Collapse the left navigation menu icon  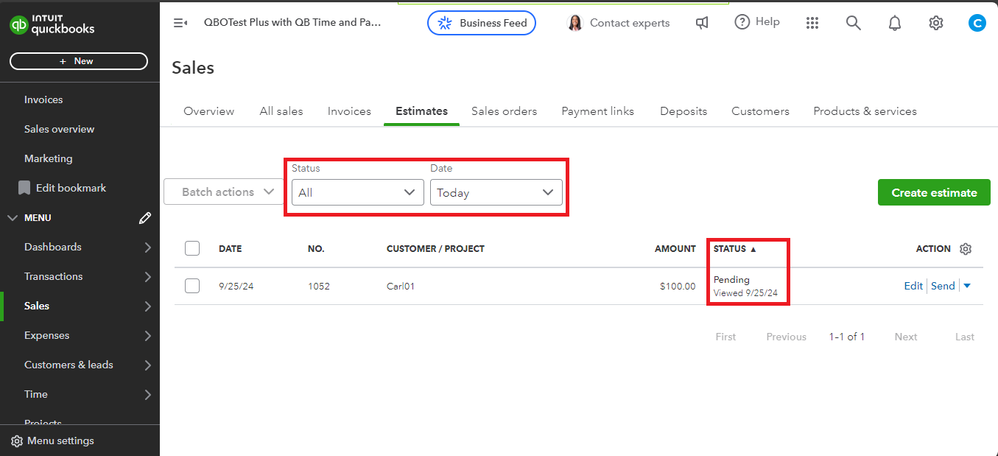(180, 23)
